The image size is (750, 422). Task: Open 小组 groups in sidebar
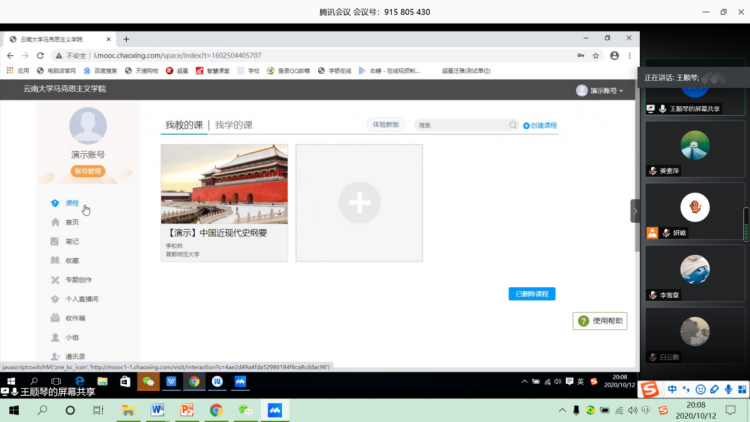(x=72, y=338)
